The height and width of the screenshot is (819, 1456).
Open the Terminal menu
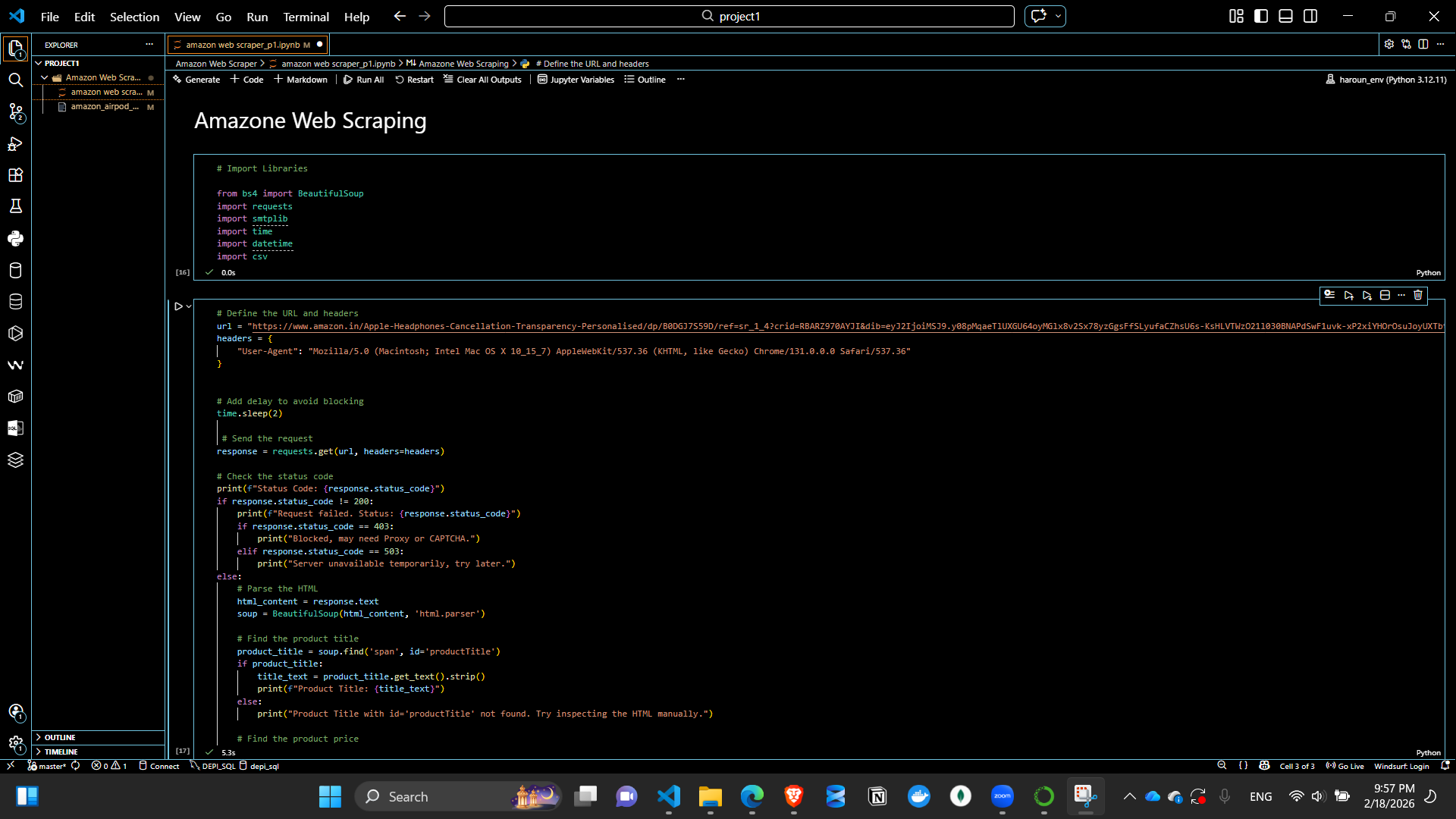click(306, 17)
